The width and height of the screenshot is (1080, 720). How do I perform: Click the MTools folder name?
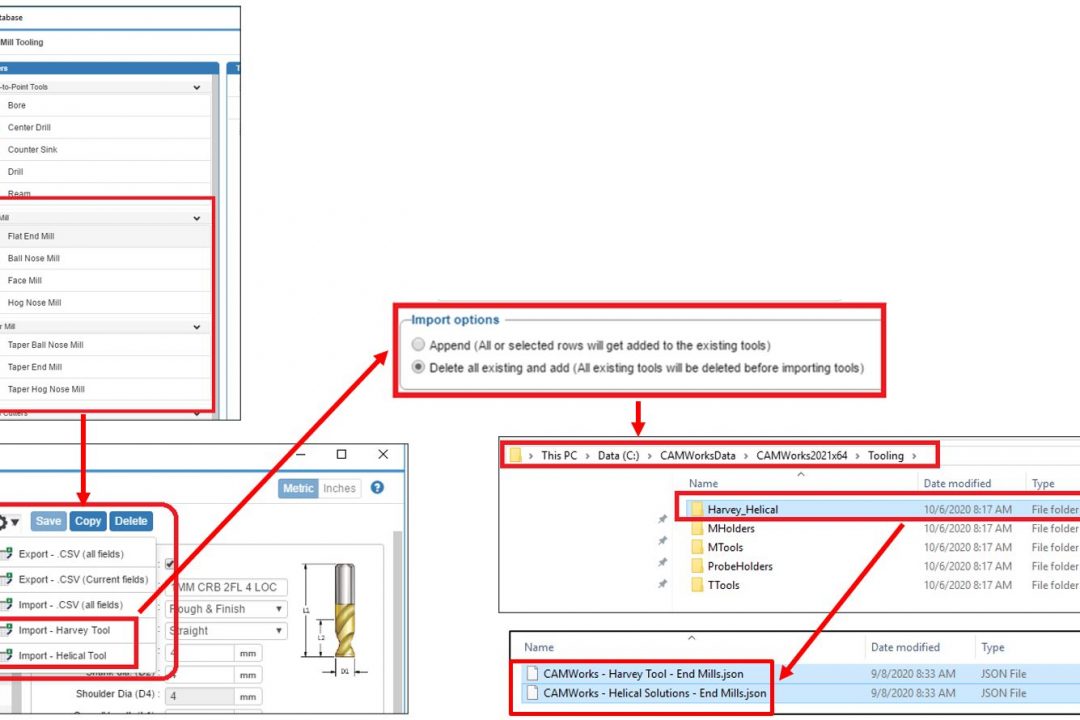[x=725, y=548]
